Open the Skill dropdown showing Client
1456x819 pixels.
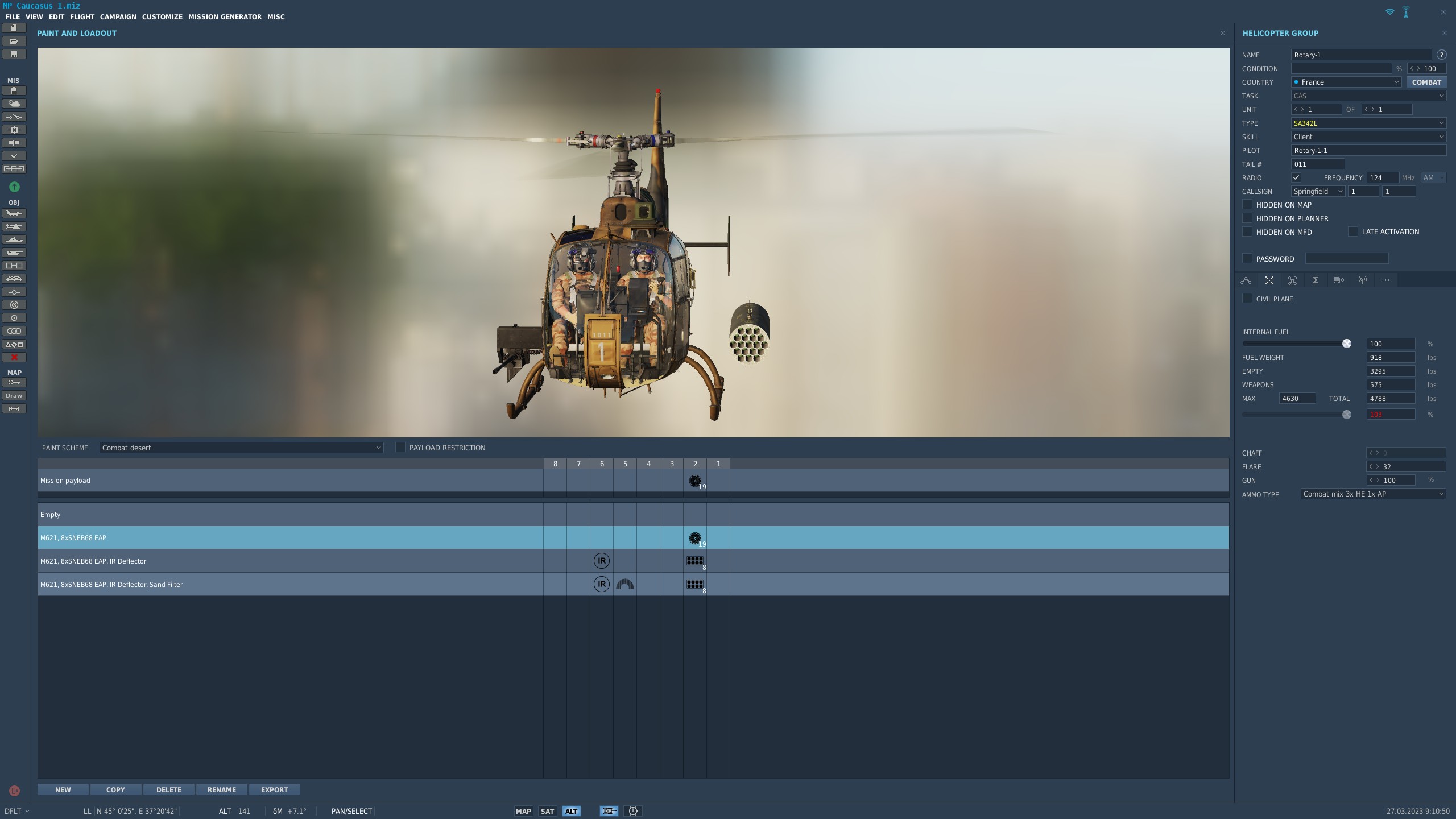click(1368, 136)
